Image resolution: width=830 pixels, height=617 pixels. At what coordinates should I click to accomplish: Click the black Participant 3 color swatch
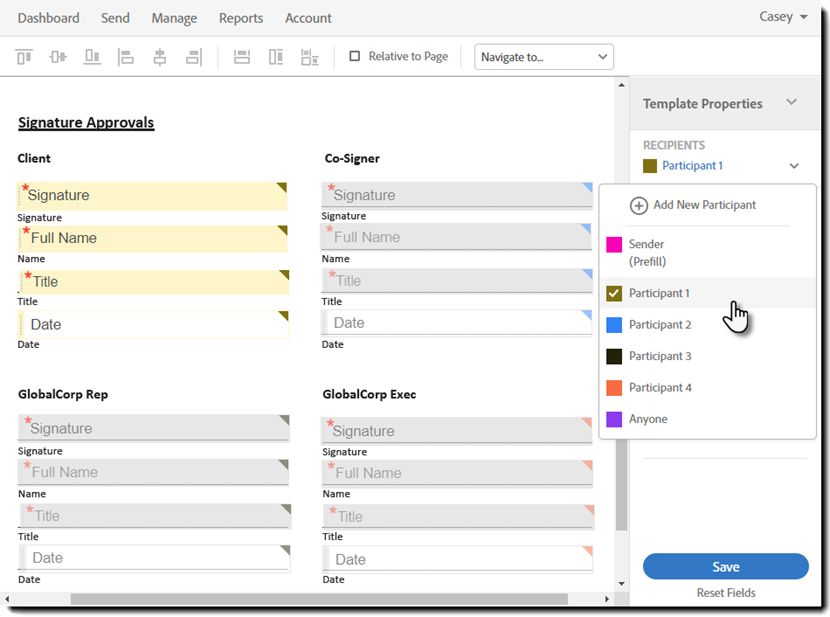(614, 356)
